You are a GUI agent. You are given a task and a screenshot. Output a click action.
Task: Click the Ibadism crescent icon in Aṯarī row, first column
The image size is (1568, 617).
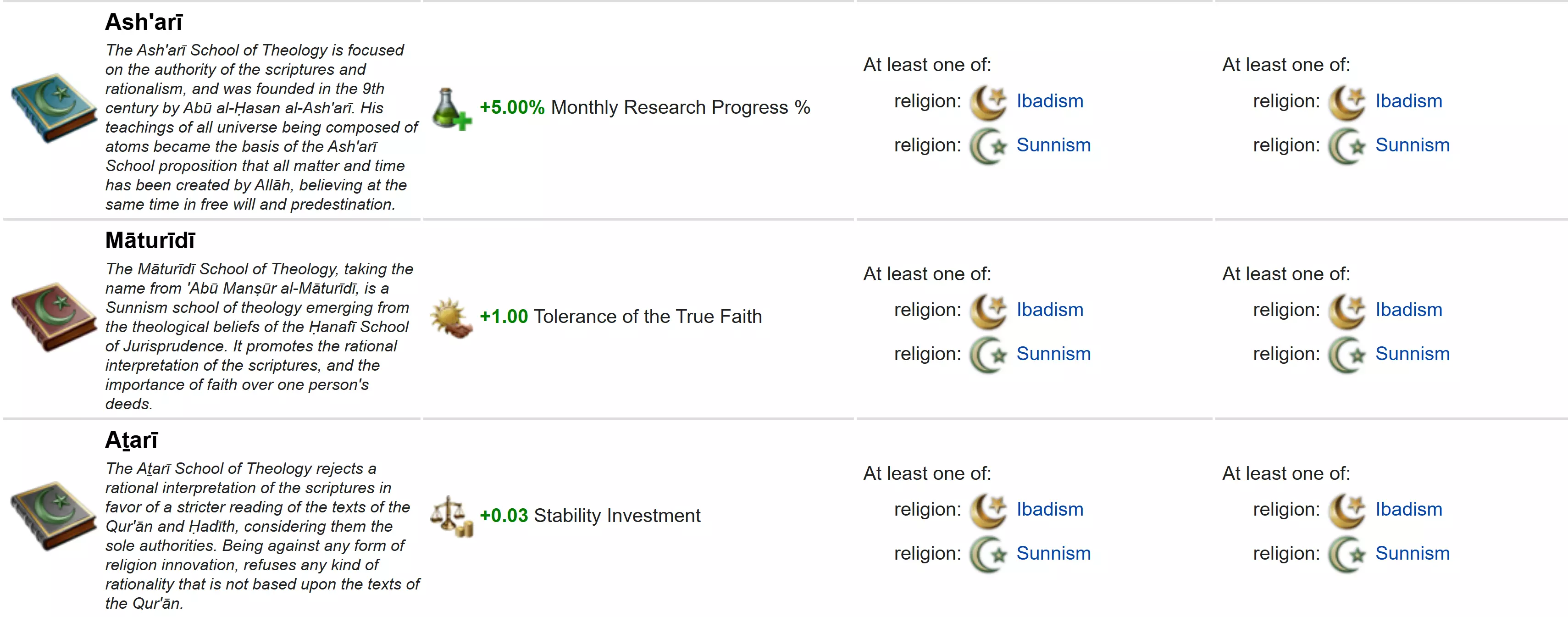tap(988, 510)
